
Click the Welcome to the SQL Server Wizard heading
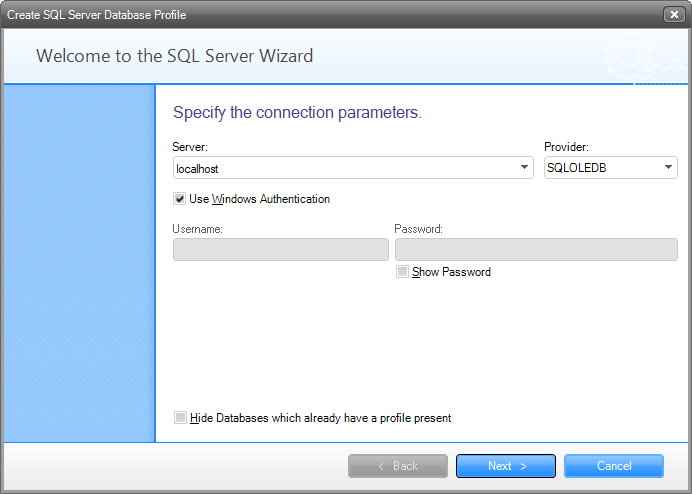[175, 56]
